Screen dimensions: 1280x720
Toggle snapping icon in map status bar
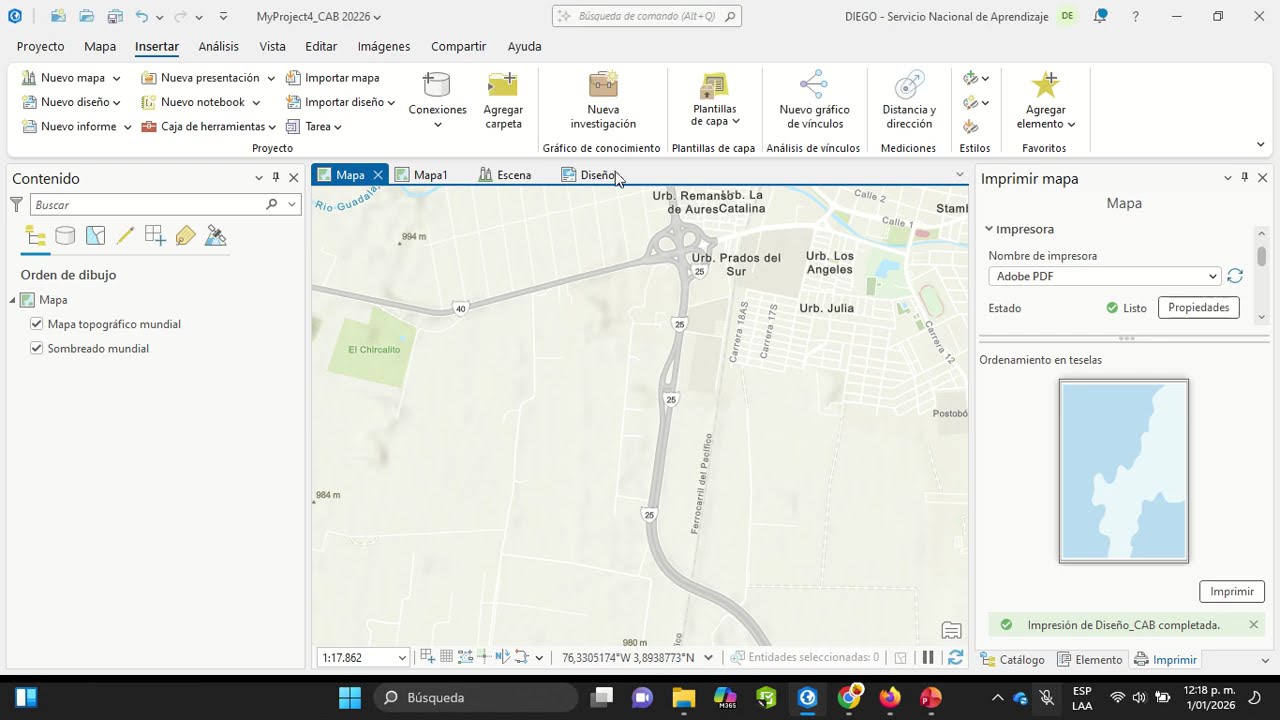pos(428,657)
